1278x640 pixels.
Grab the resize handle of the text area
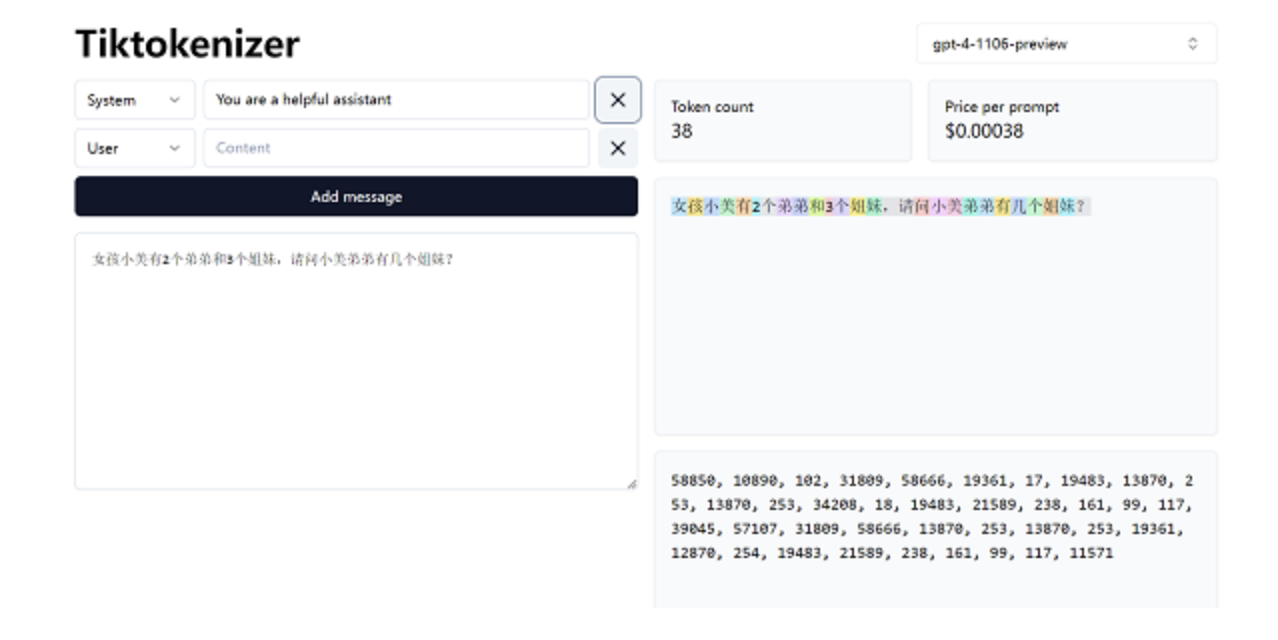(x=631, y=483)
